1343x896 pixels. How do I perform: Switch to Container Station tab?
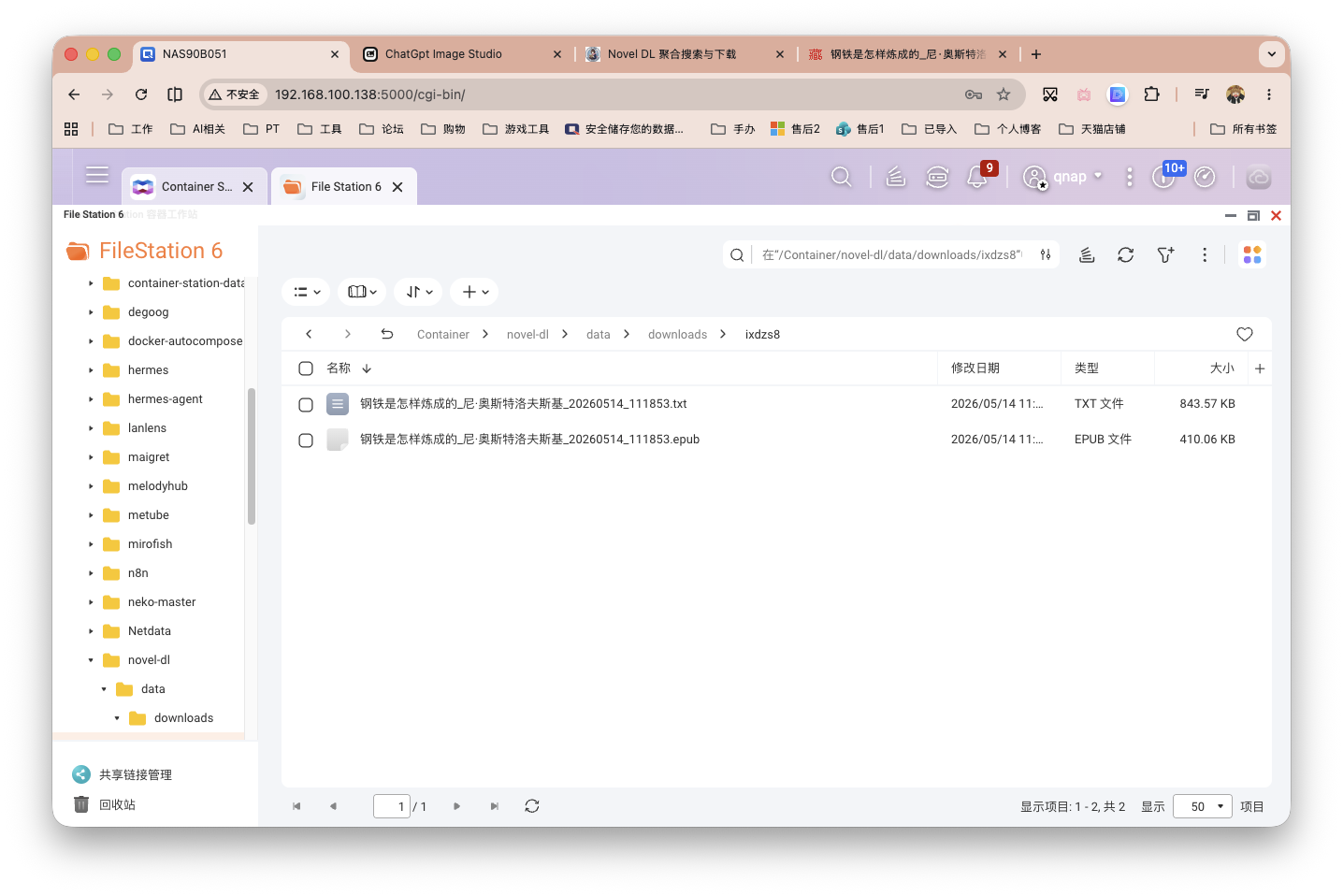pos(195,187)
